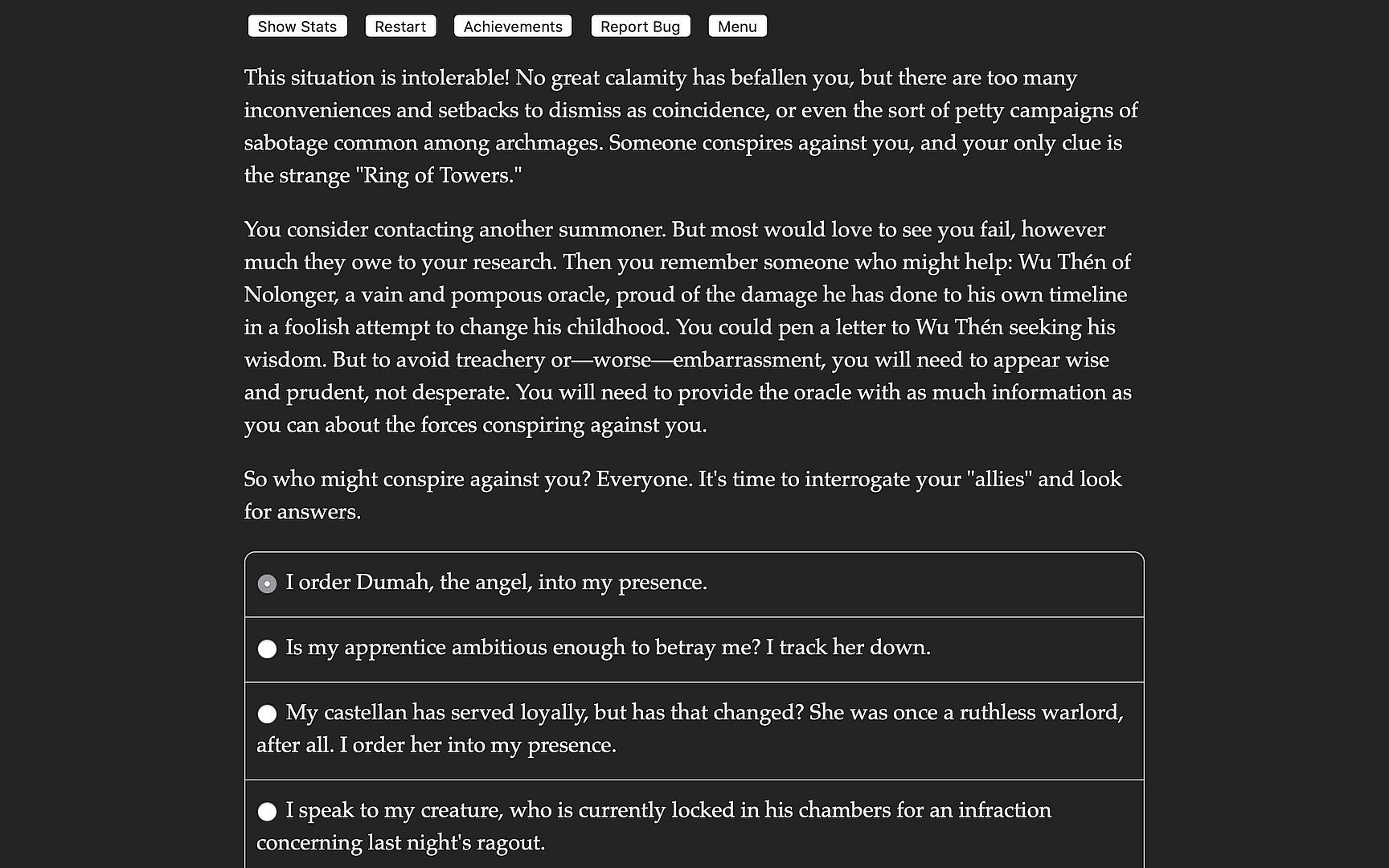The height and width of the screenshot is (868, 1389).
Task: Click the "I order Dumah, the angel" choice text
Action: 496,583
